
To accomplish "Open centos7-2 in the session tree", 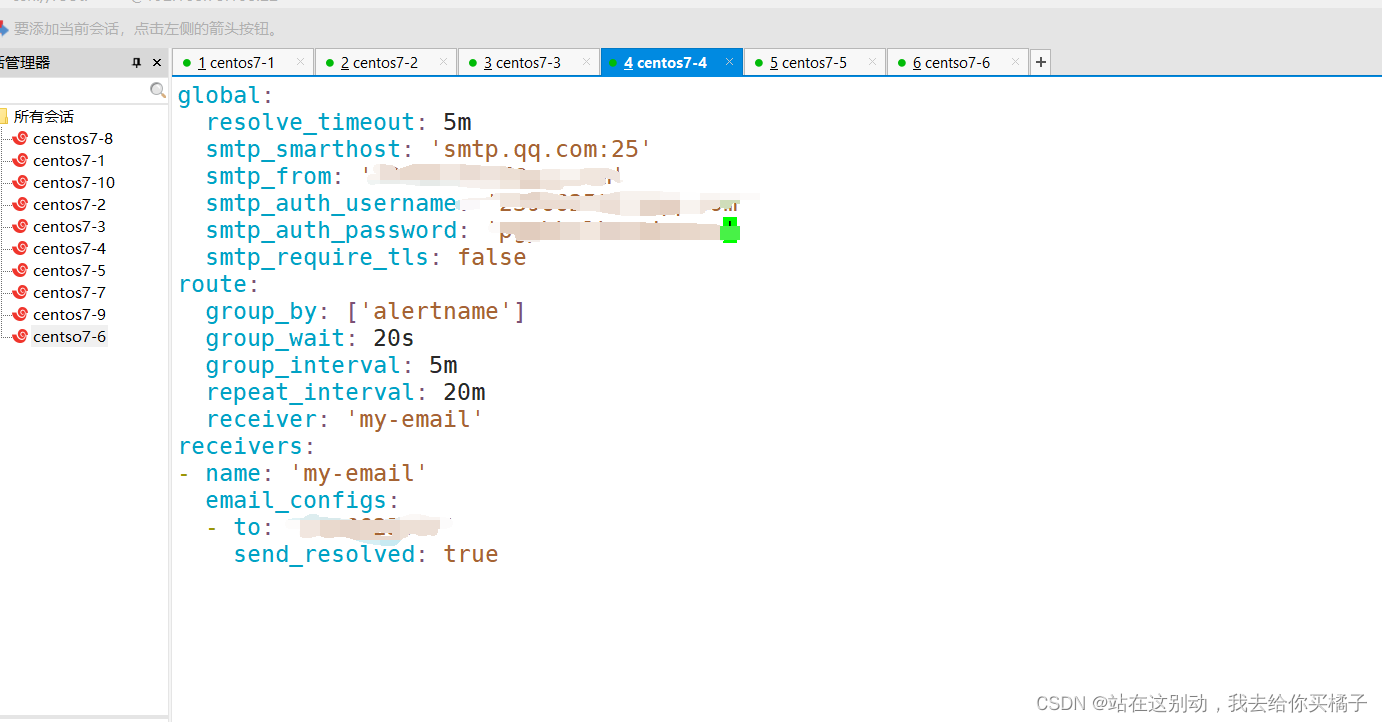I will 69,205.
